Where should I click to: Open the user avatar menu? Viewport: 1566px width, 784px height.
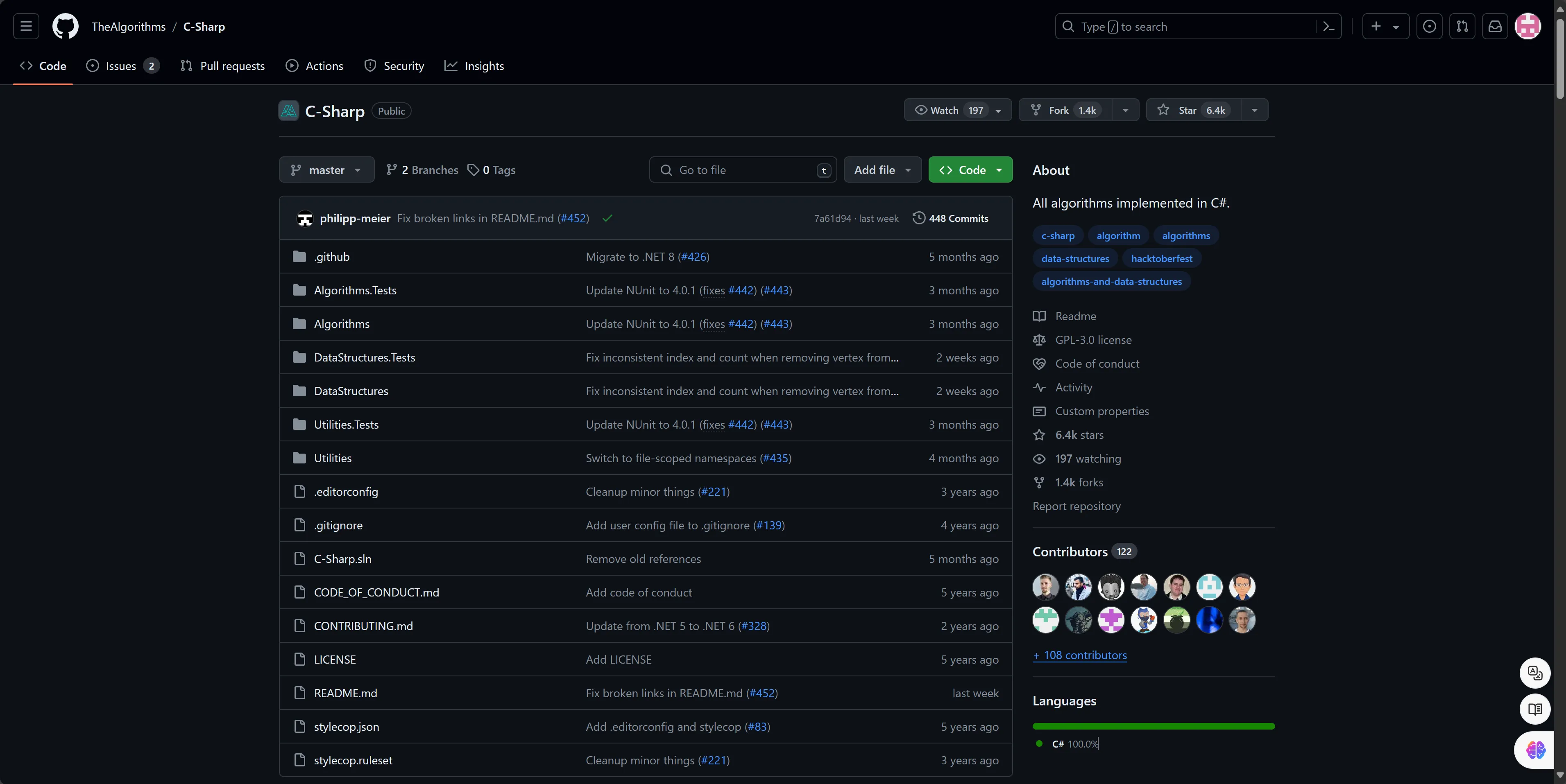(x=1528, y=26)
